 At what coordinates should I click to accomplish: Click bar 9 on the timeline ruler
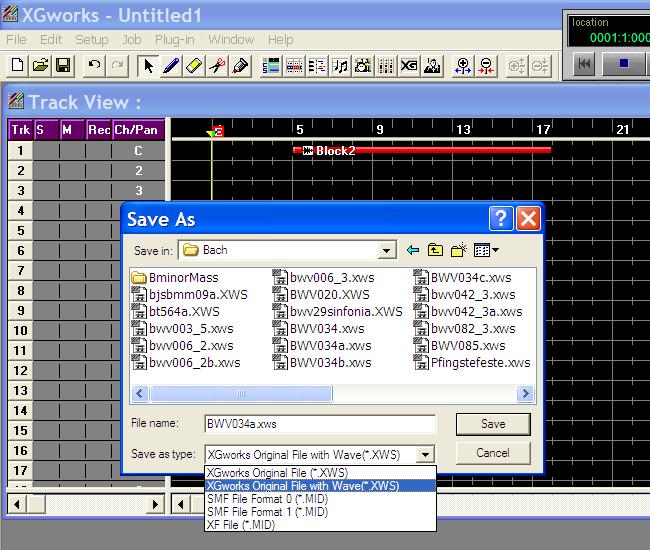(x=379, y=130)
